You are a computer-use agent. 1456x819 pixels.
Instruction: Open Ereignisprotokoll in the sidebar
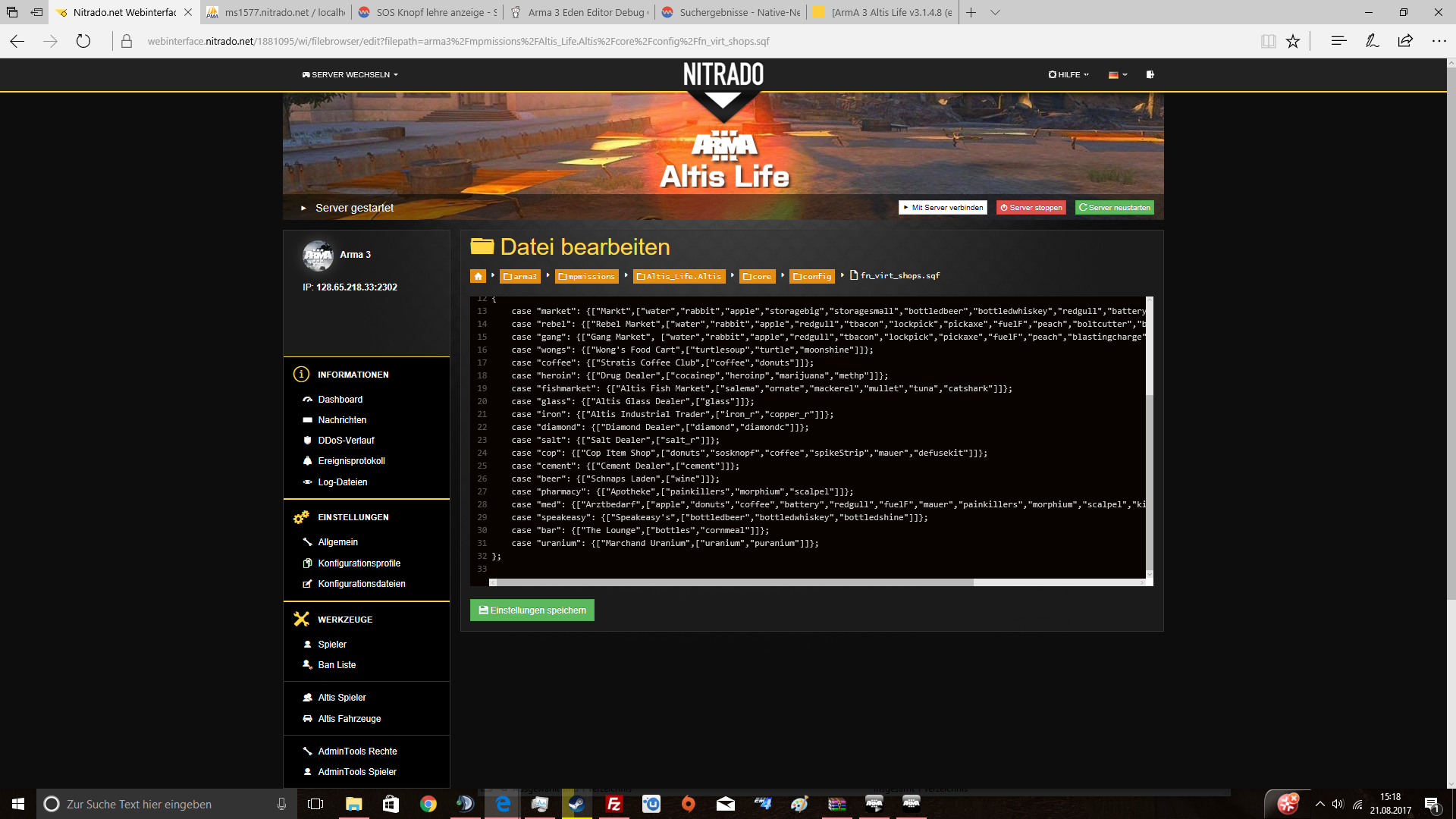(351, 461)
